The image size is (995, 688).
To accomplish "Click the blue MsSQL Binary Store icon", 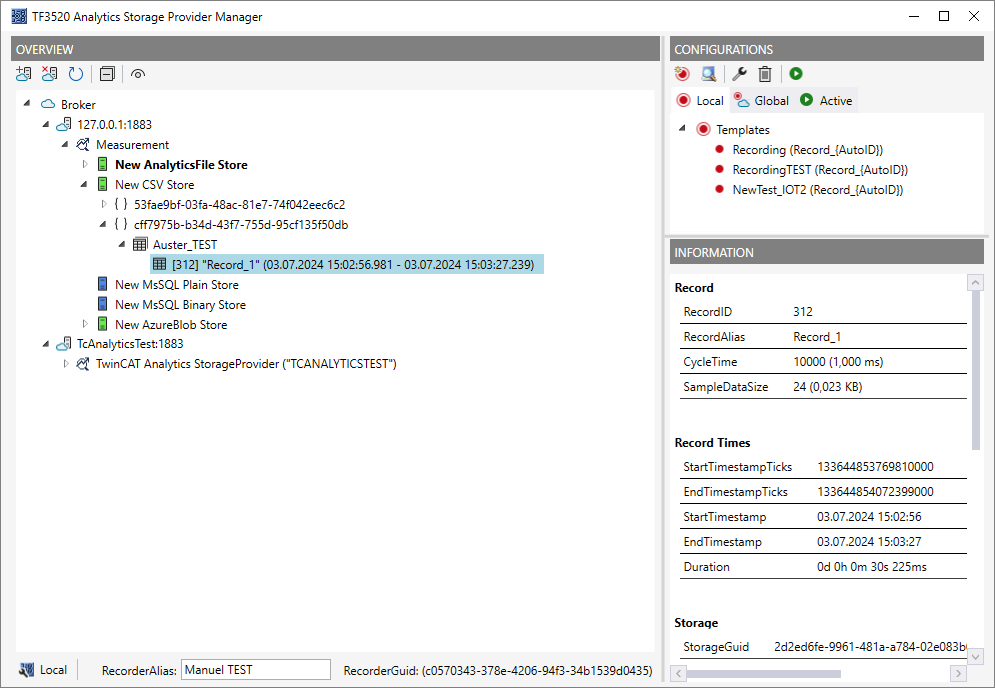I will tap(102, 304).
